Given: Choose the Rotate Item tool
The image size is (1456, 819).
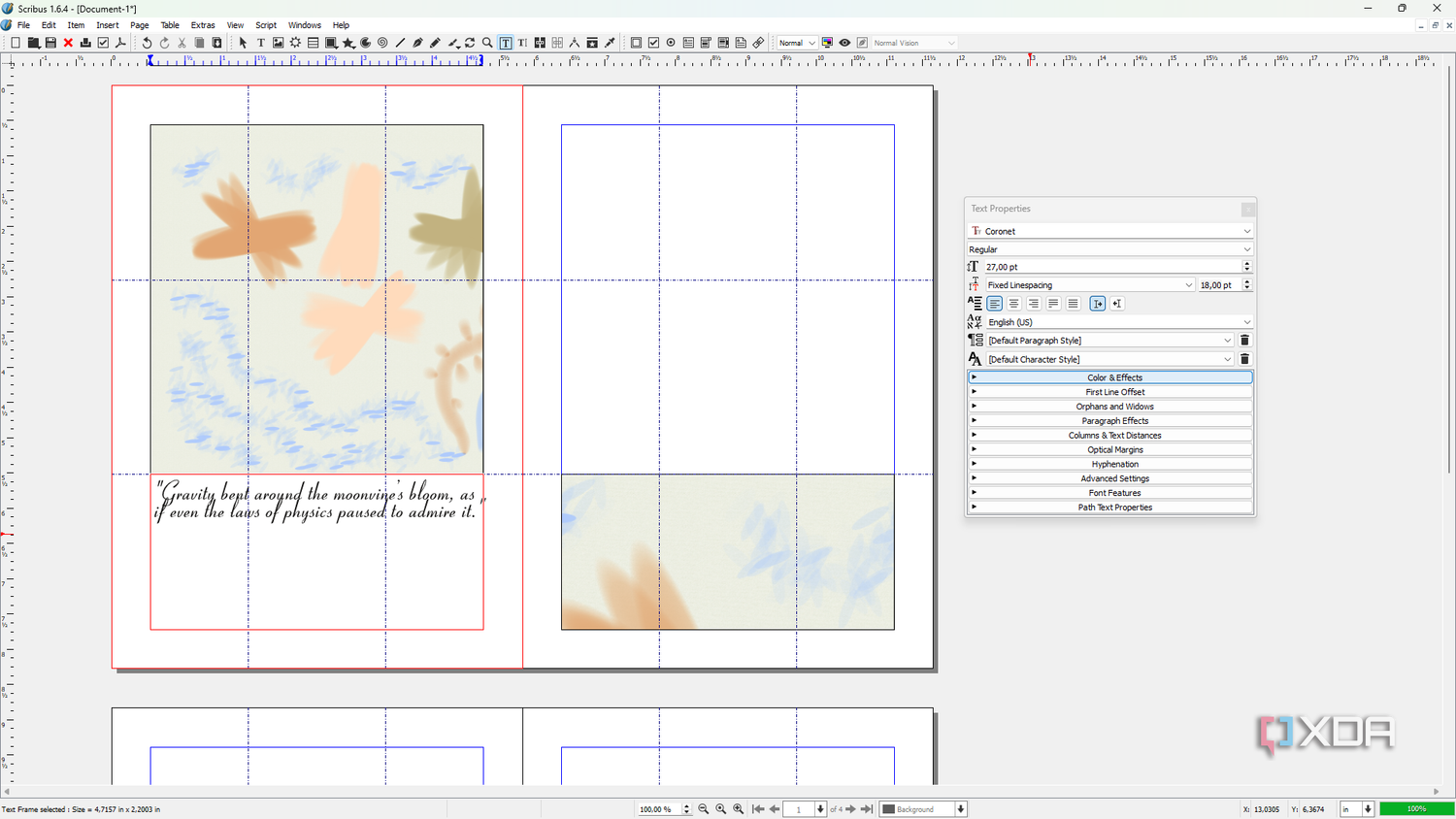Looking at the screenshot, I should (x=470, y=43).
